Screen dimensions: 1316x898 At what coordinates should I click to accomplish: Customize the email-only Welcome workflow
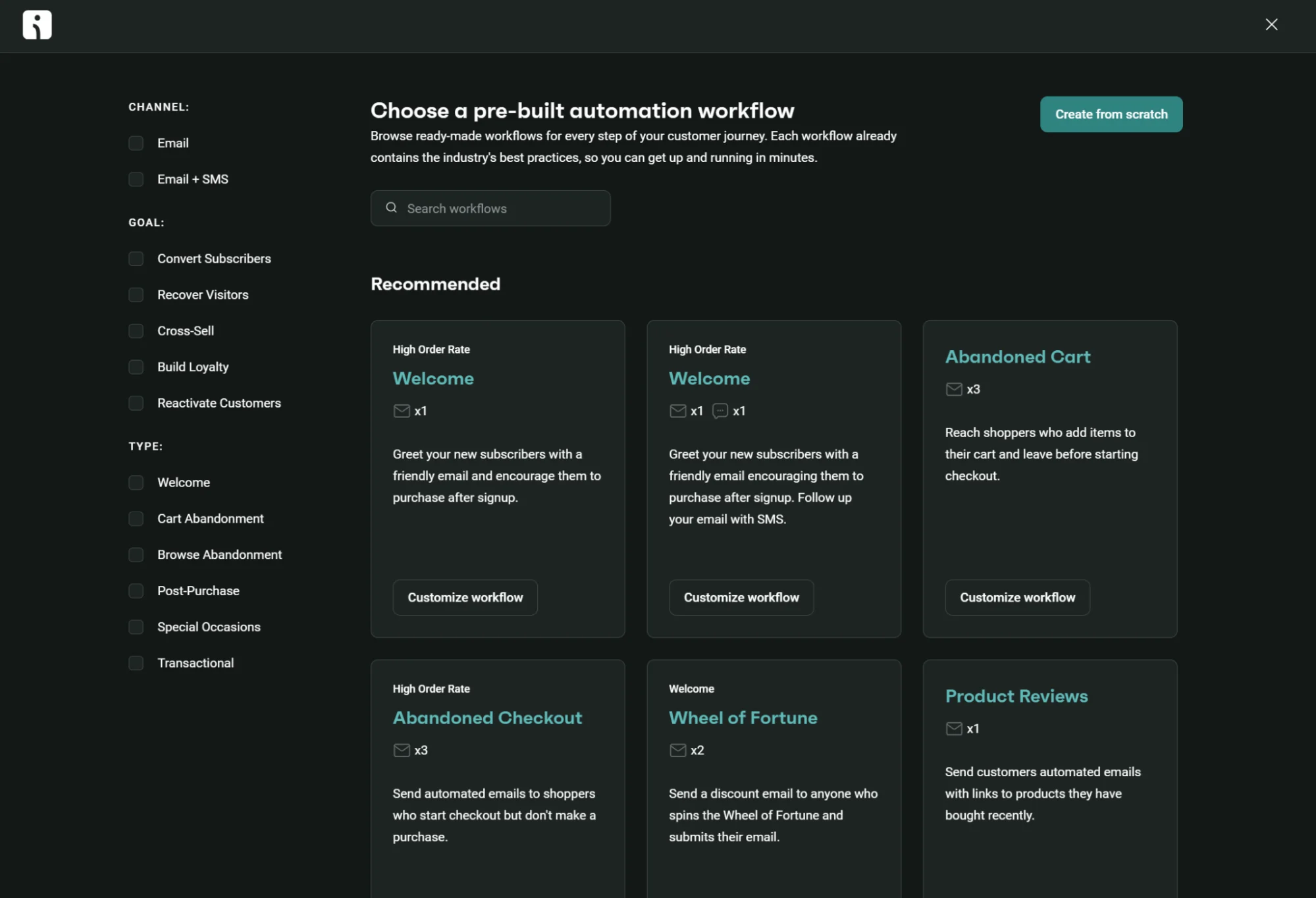[x=465, y=597]
